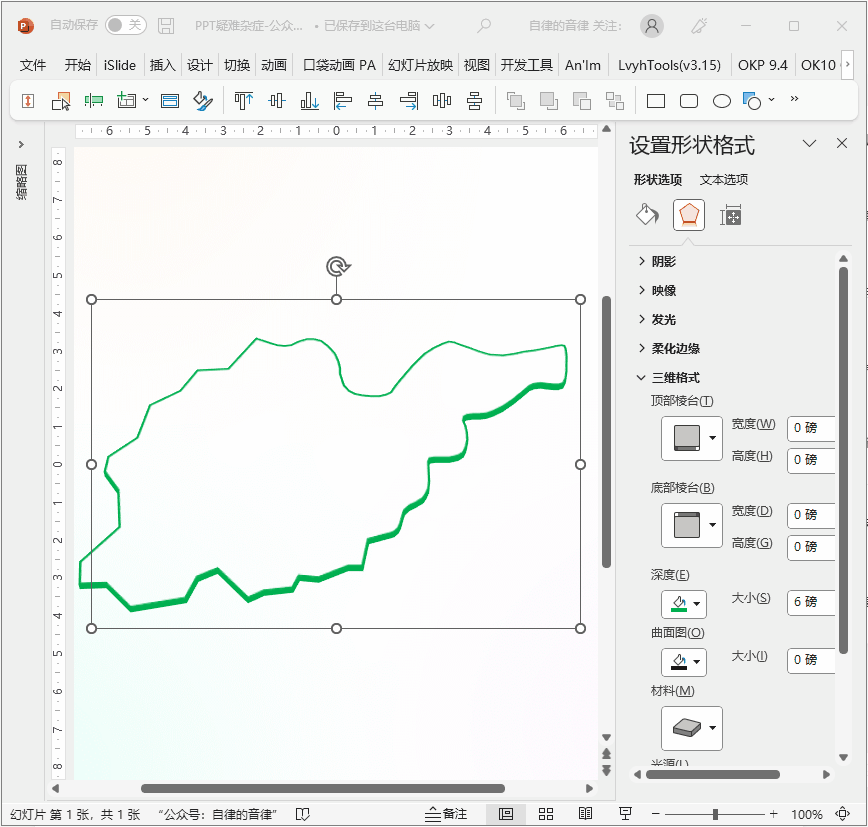Click the Align Center horizontally icon
Viewport: 868px width, 827px height.
coord(375,101)
